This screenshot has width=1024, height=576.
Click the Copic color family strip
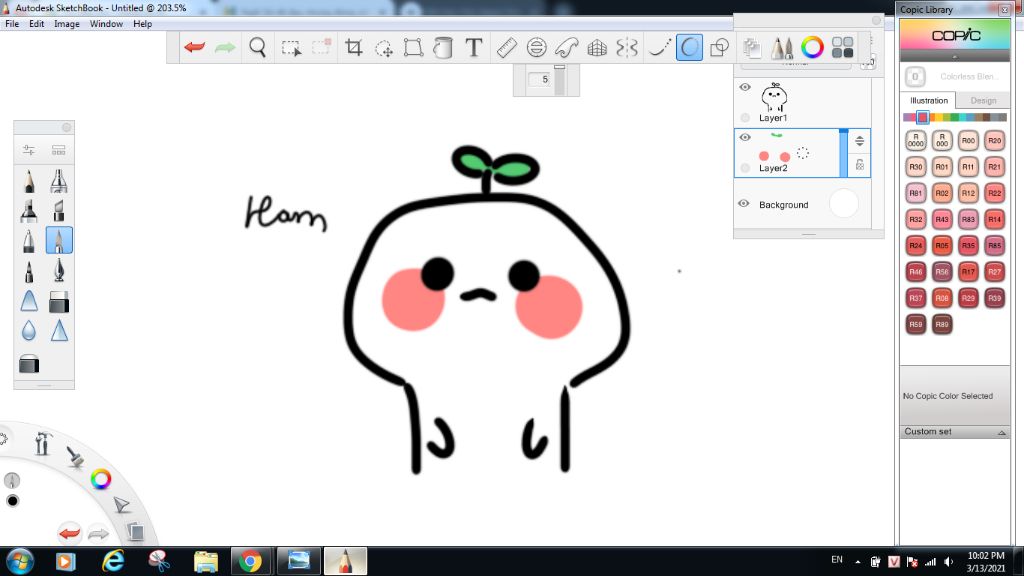coord(955,118)
